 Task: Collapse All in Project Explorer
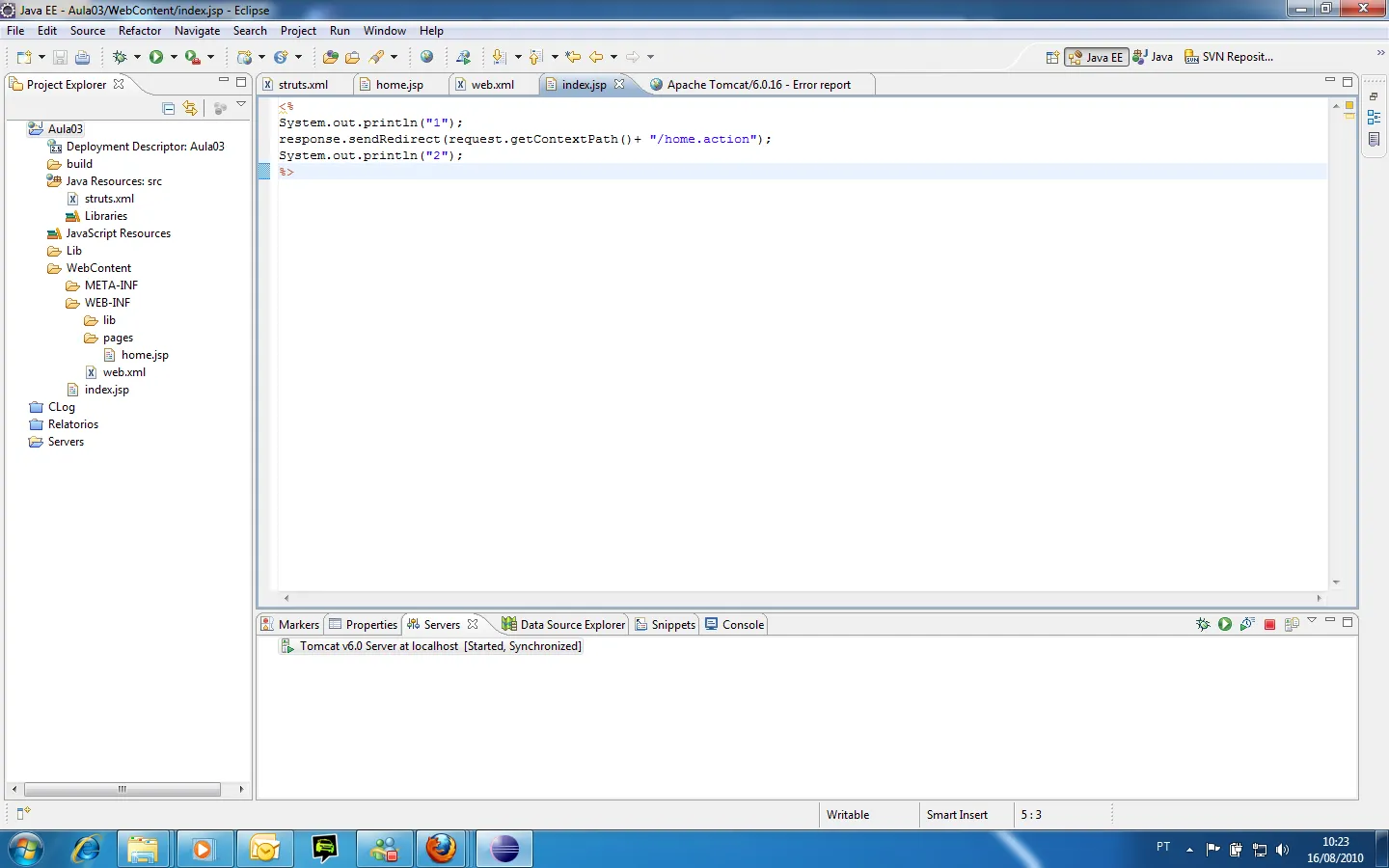(x=169, y=108)
